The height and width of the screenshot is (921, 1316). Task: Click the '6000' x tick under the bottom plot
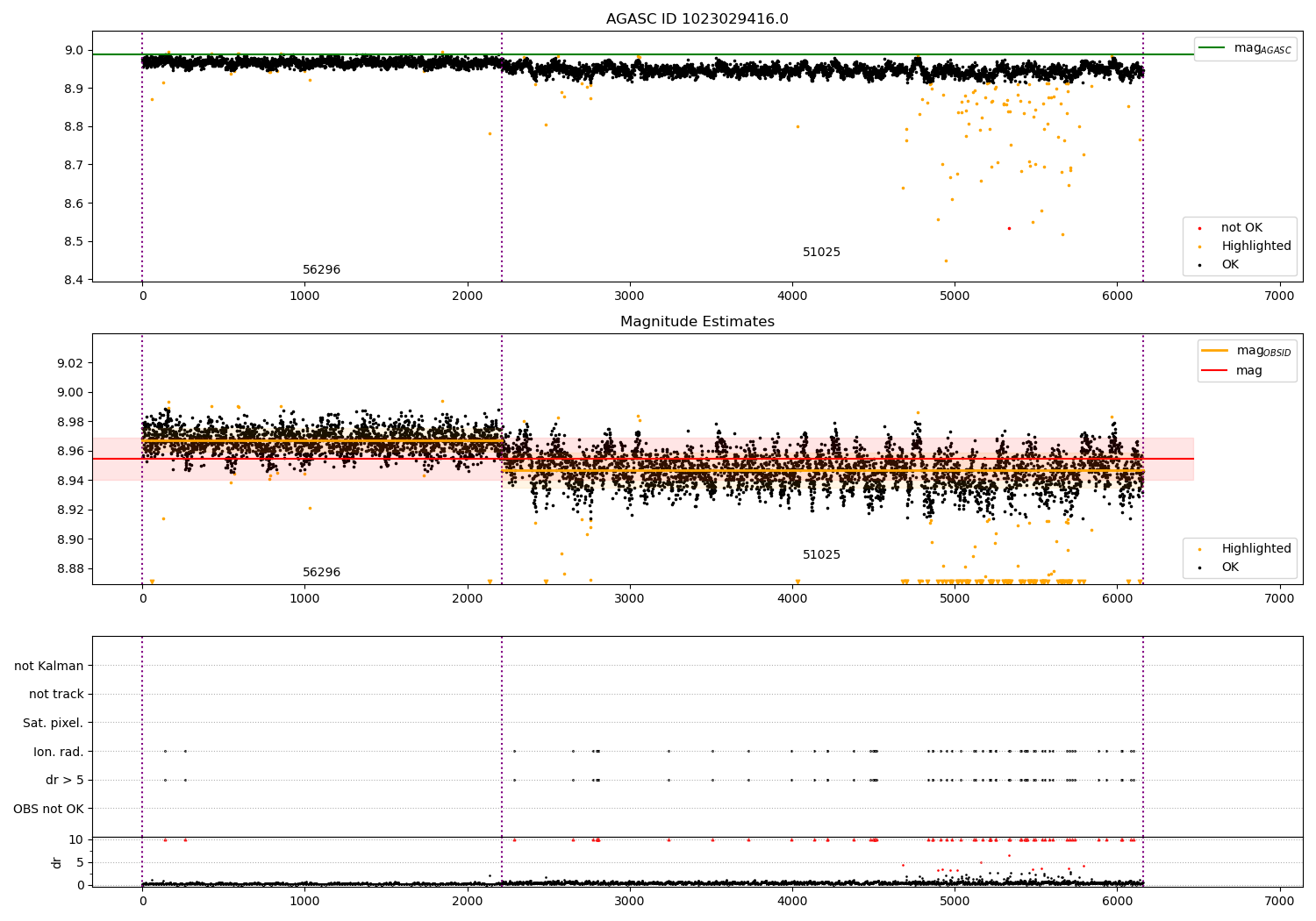pyautogui.click(x=1117, y=900)
